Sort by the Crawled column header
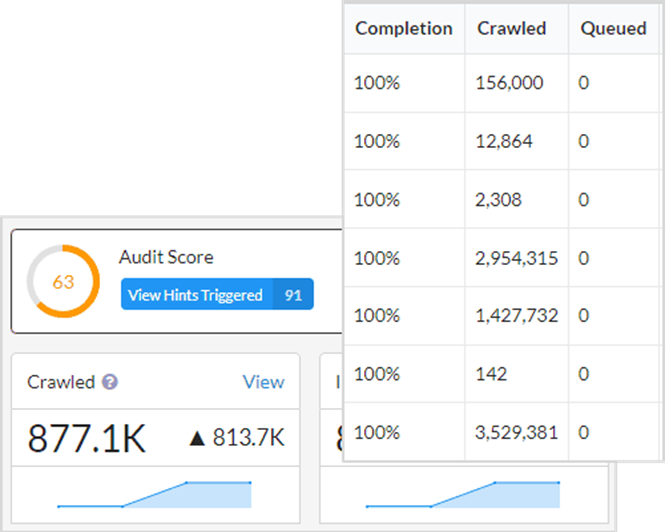 click(511, 28)
